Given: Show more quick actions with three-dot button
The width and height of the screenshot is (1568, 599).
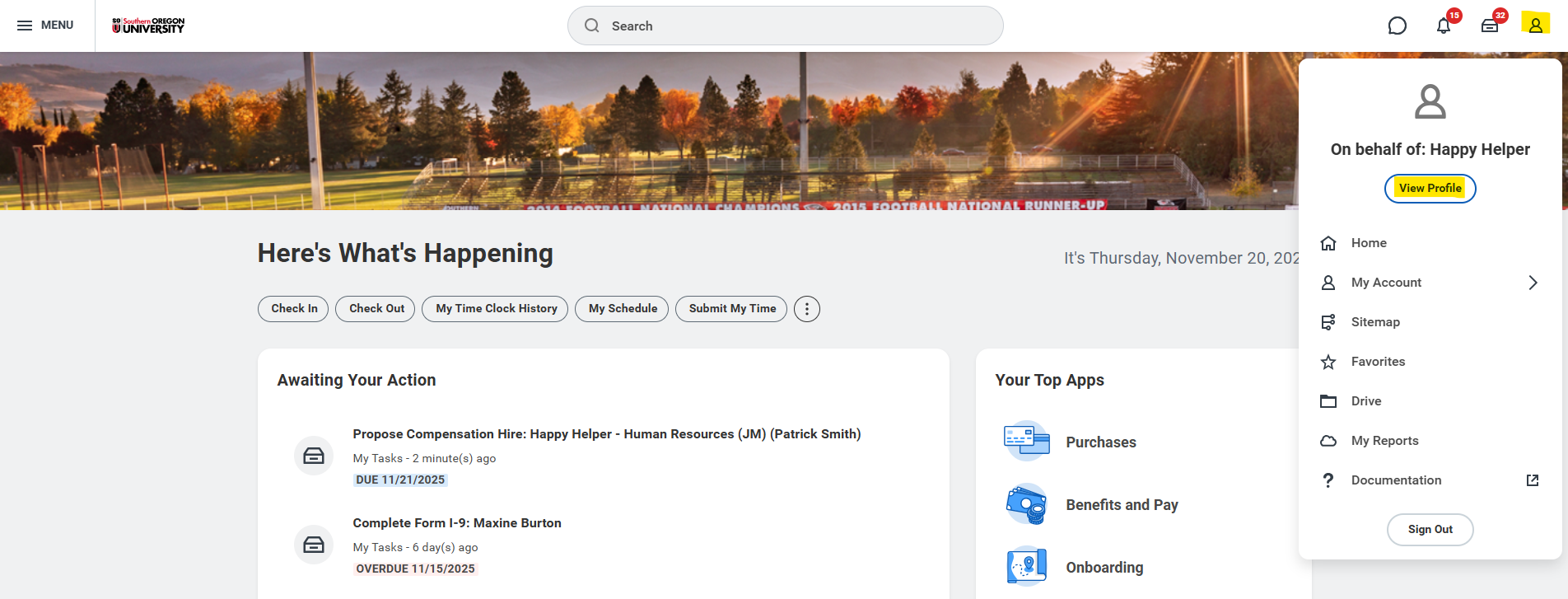Looking at the screenshot, I should point(807,309).
